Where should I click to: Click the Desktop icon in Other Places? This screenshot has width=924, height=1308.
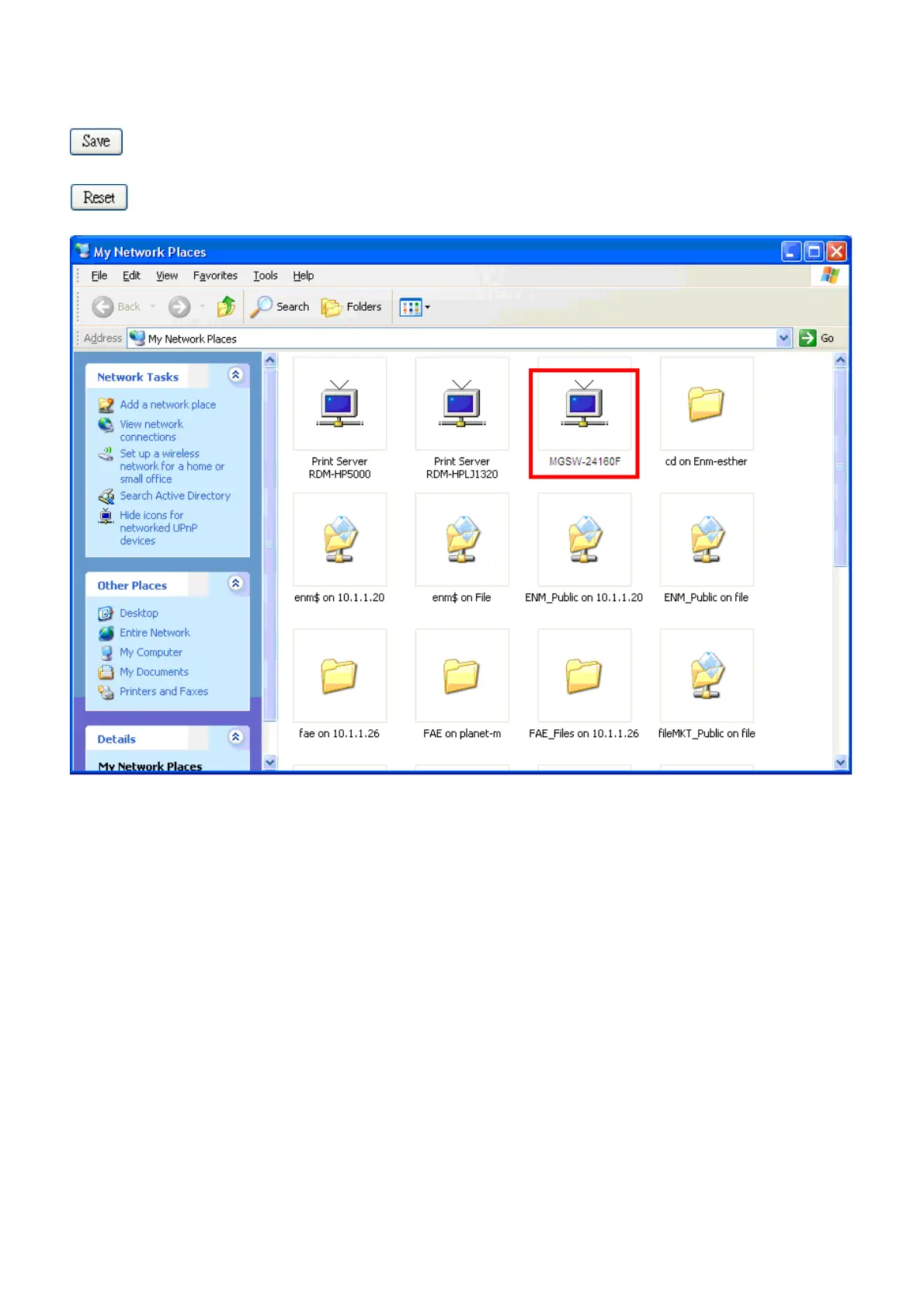[106, 613]
